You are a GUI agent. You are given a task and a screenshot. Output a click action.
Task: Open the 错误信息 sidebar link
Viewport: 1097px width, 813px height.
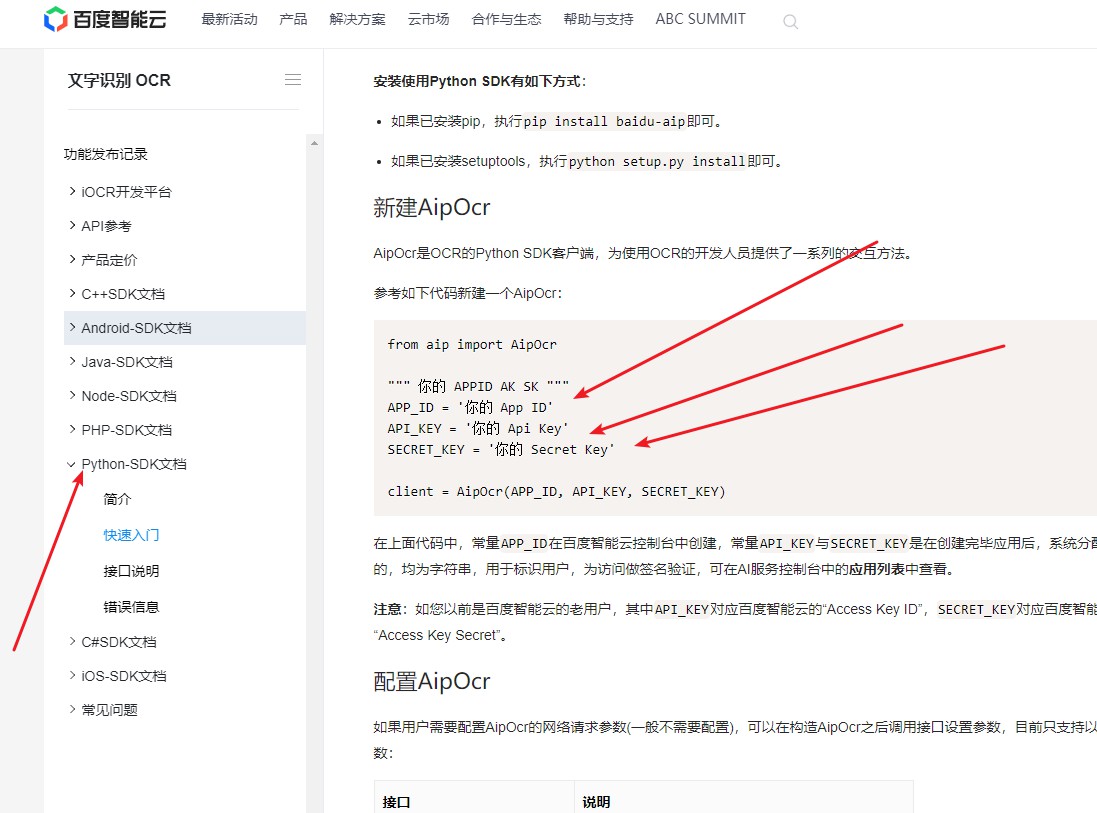[x=132, y=607]
